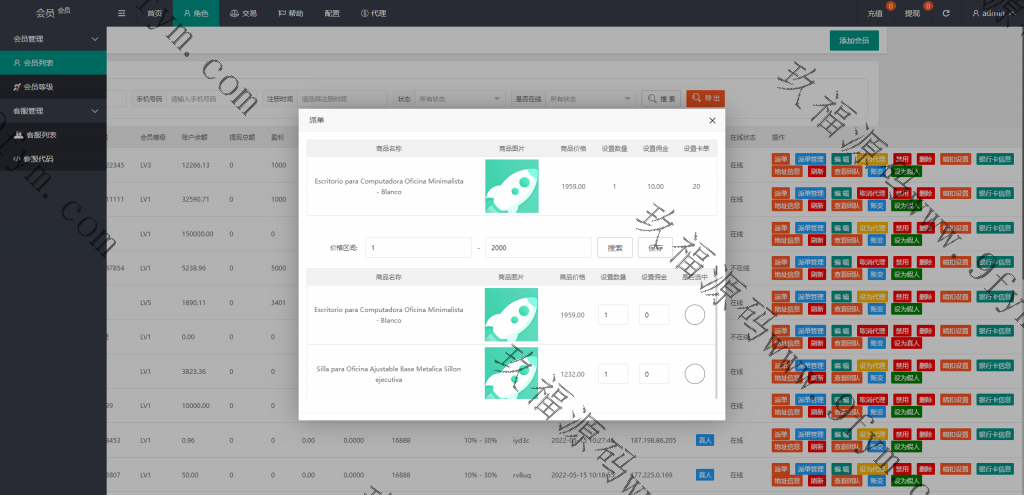Click the 搜索 button in price range row
Viewport: 1024px width, 495px height.
[614, 247]
